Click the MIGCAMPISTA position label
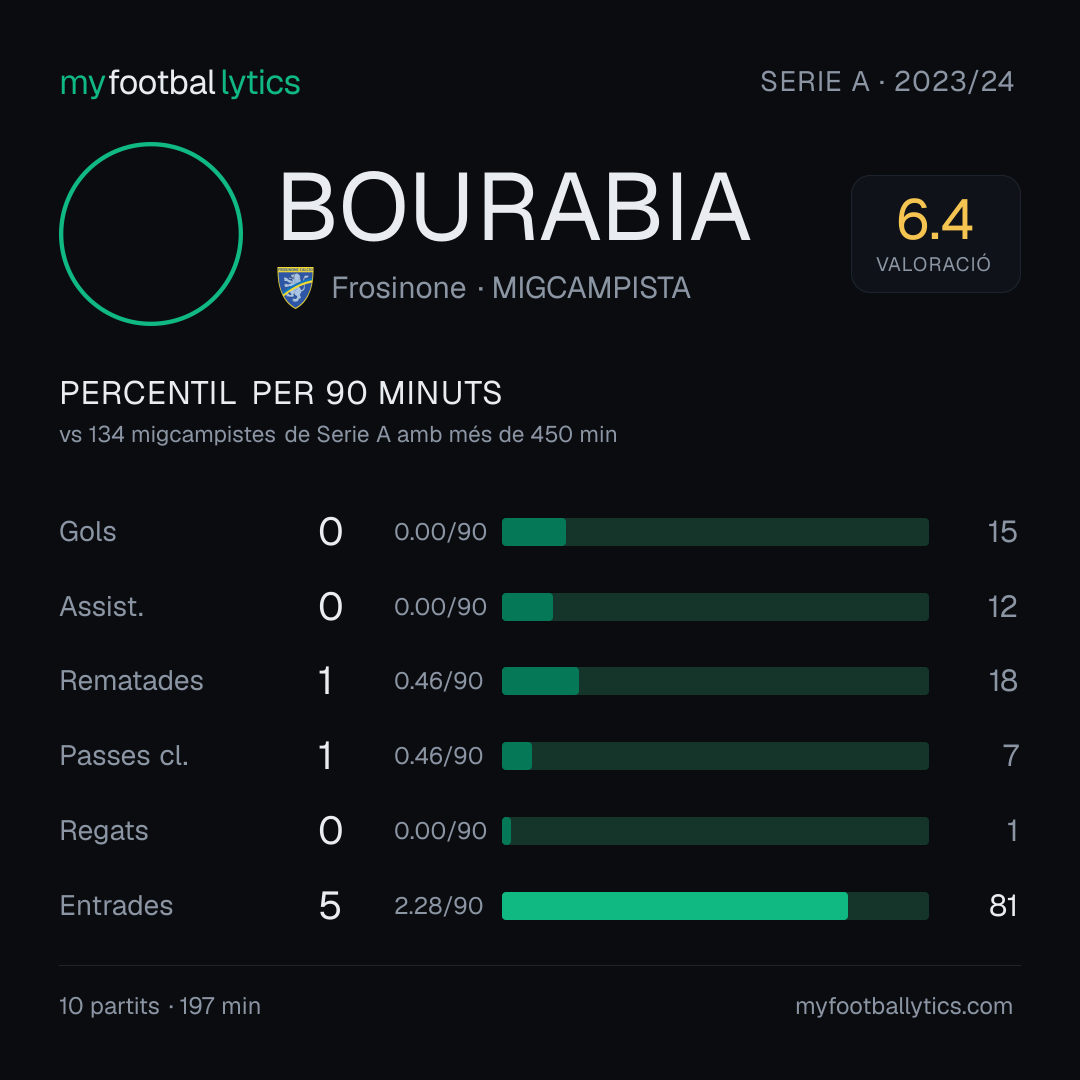The height and width of the screenshot is (1080, 1080). click(591, 288)
